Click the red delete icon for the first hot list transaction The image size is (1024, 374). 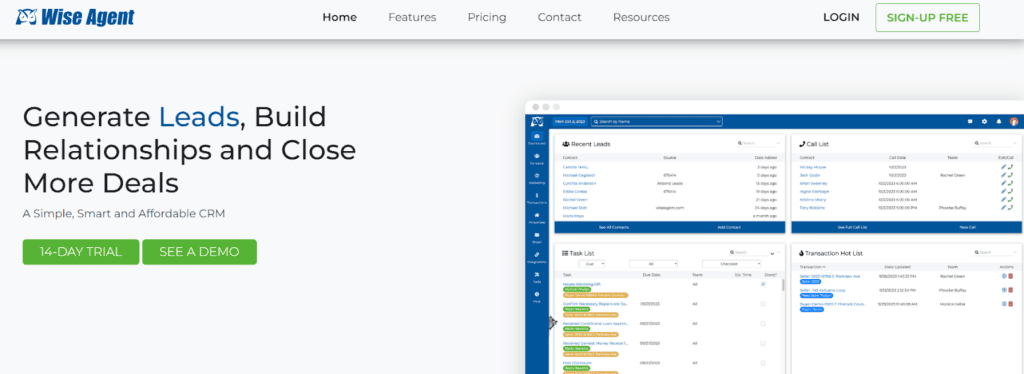[1011, 276]
